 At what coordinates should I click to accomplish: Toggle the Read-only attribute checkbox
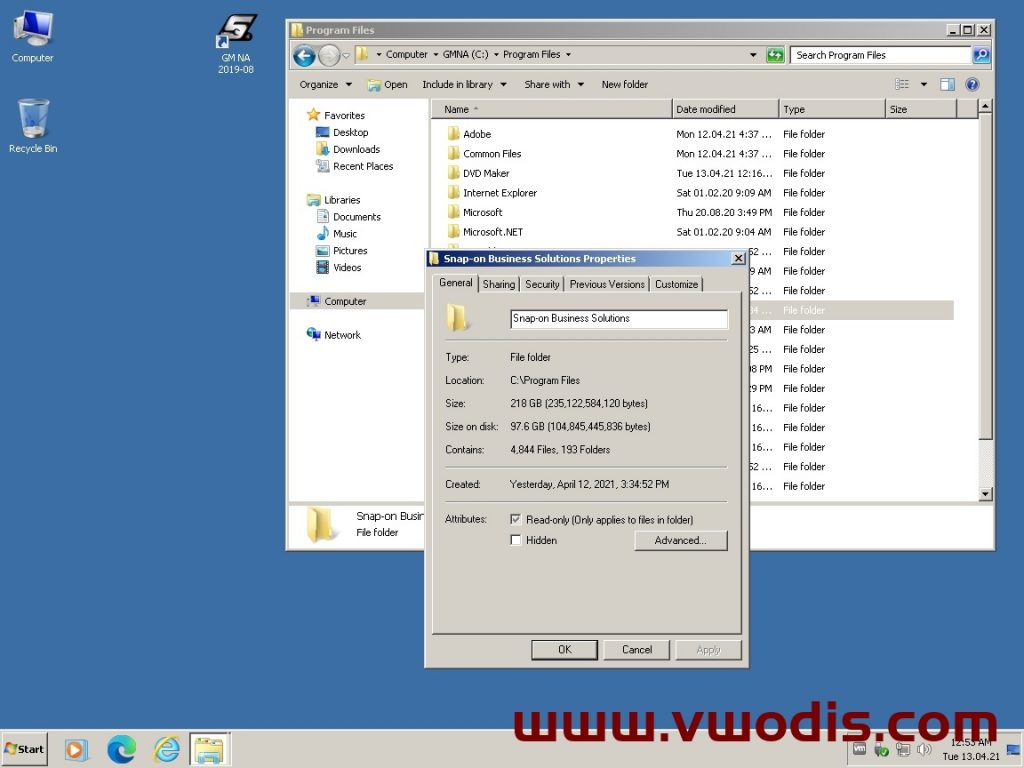tap(516, 519)
